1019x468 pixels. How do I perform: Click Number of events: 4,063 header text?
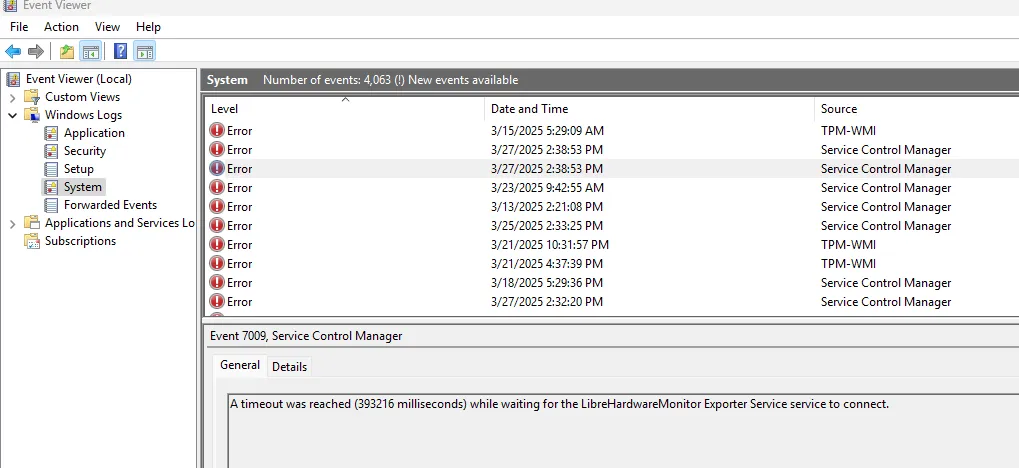pyautogui.click(x=327, y=80)
